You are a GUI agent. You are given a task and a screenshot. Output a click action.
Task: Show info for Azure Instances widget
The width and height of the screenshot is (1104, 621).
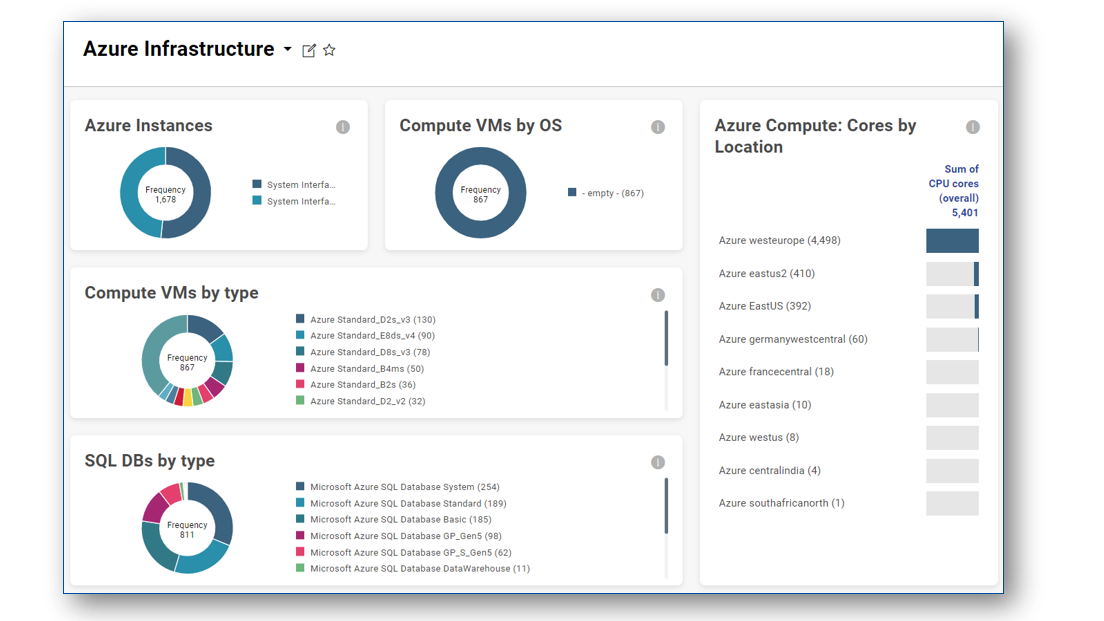pos(343,127)
